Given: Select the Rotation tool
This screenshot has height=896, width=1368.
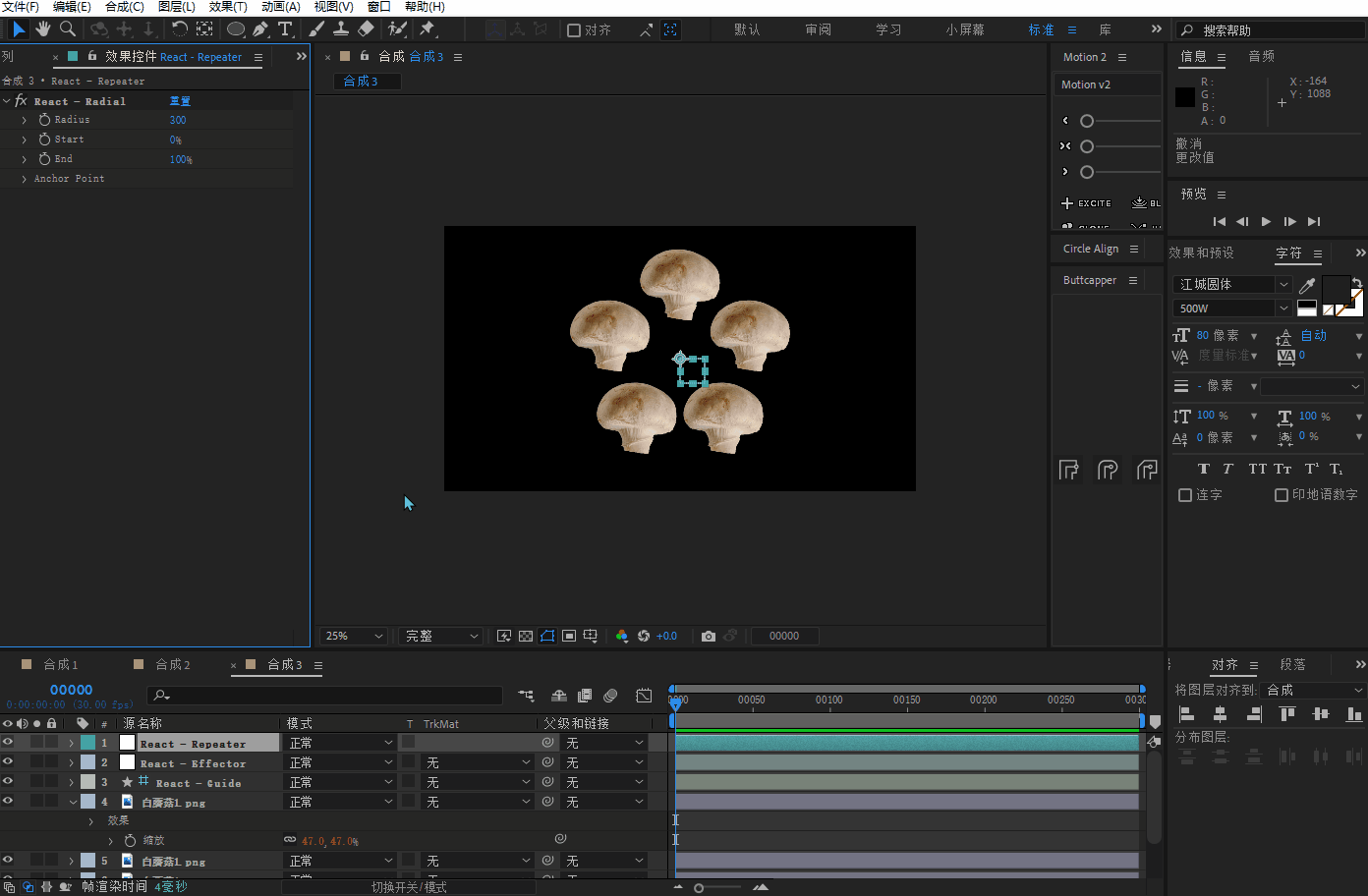Looking at the screenshot, I should point(179,29).
